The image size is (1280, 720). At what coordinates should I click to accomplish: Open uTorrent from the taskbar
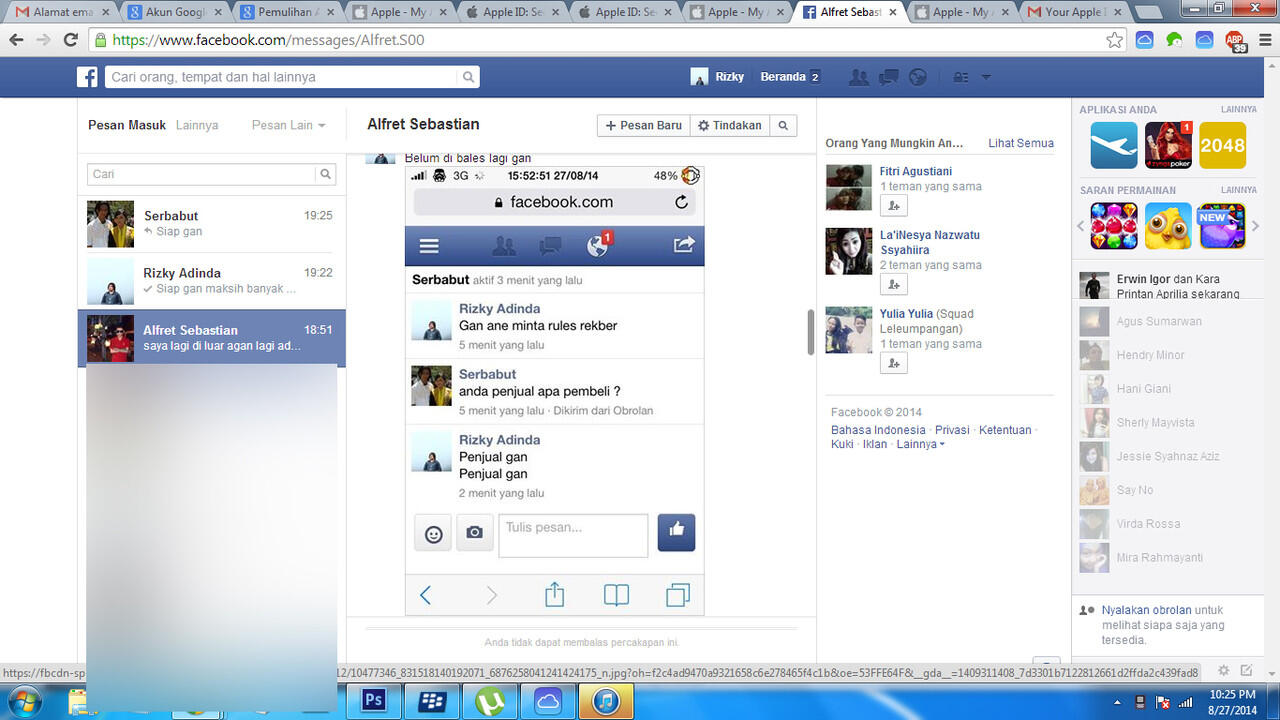coord(490,701)
